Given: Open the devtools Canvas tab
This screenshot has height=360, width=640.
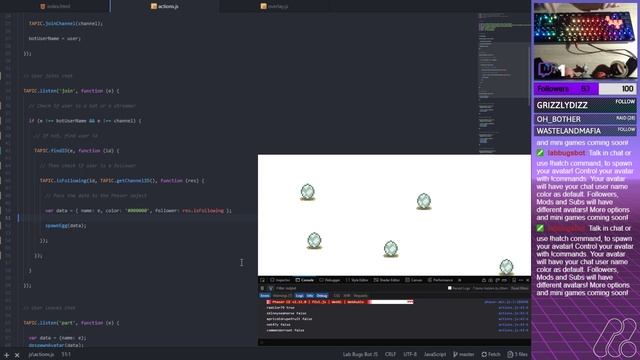Looking at the screenshot, I should (x=413, y=280).
